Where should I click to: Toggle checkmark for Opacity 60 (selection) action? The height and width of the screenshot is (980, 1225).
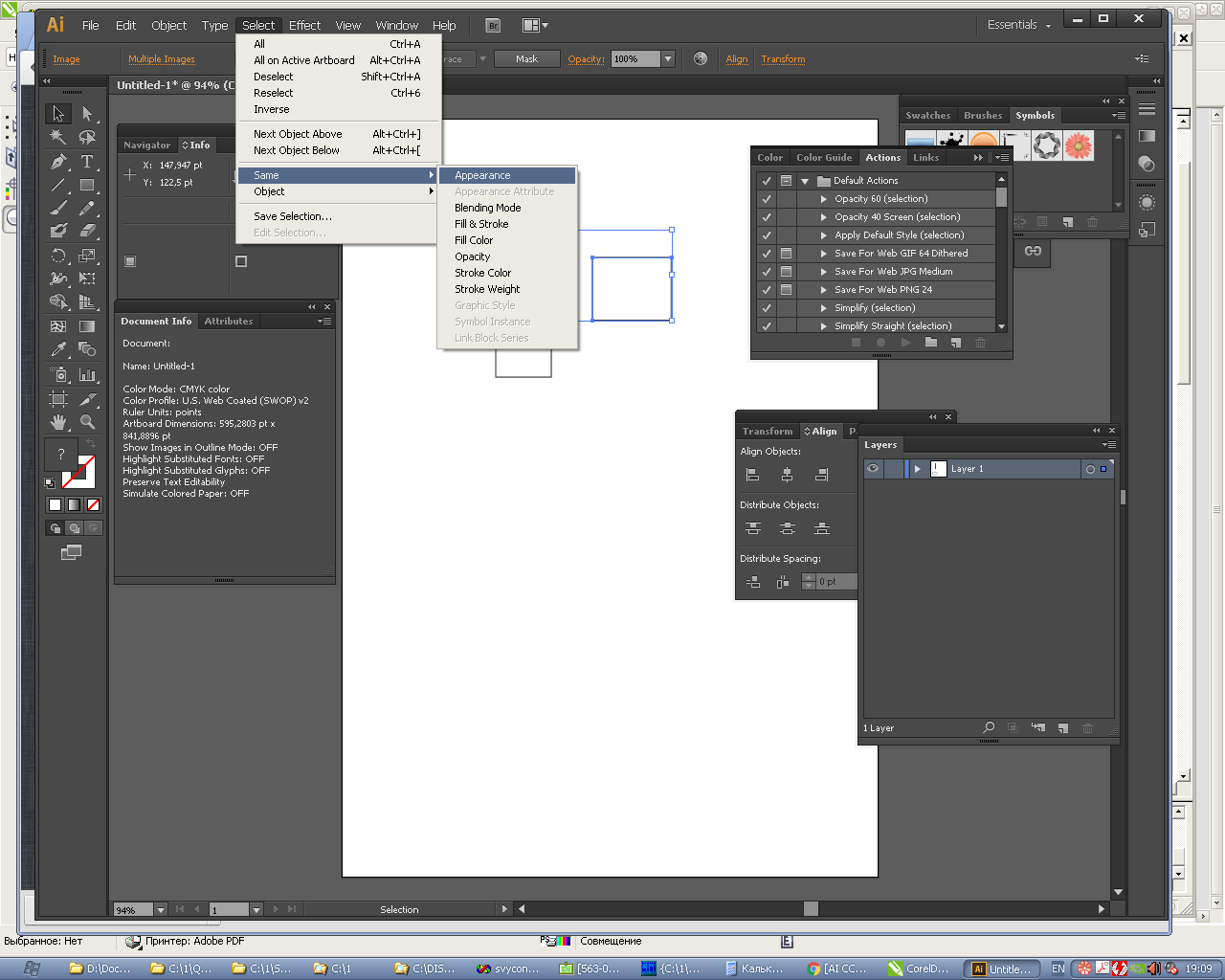point(766,199)
